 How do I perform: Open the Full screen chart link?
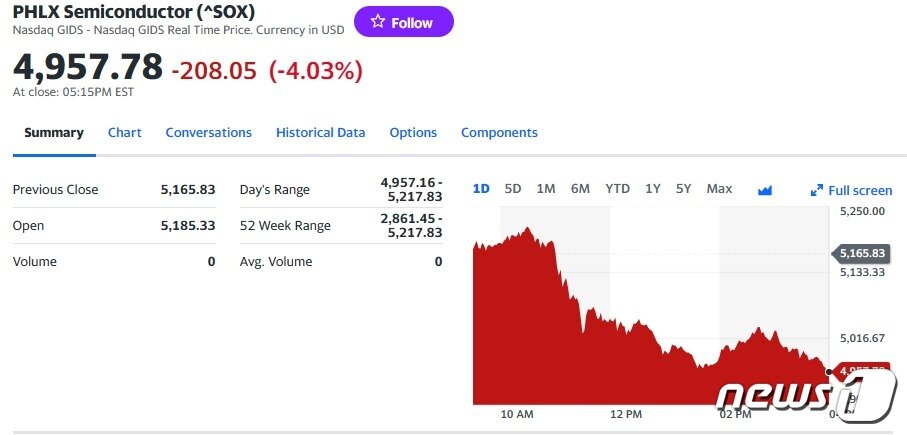point(860,190)
